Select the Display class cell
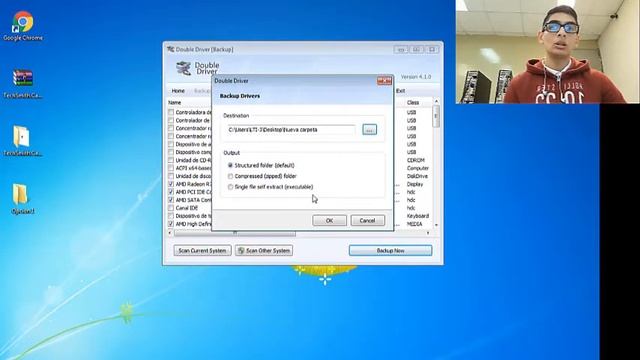 point(415,184)
